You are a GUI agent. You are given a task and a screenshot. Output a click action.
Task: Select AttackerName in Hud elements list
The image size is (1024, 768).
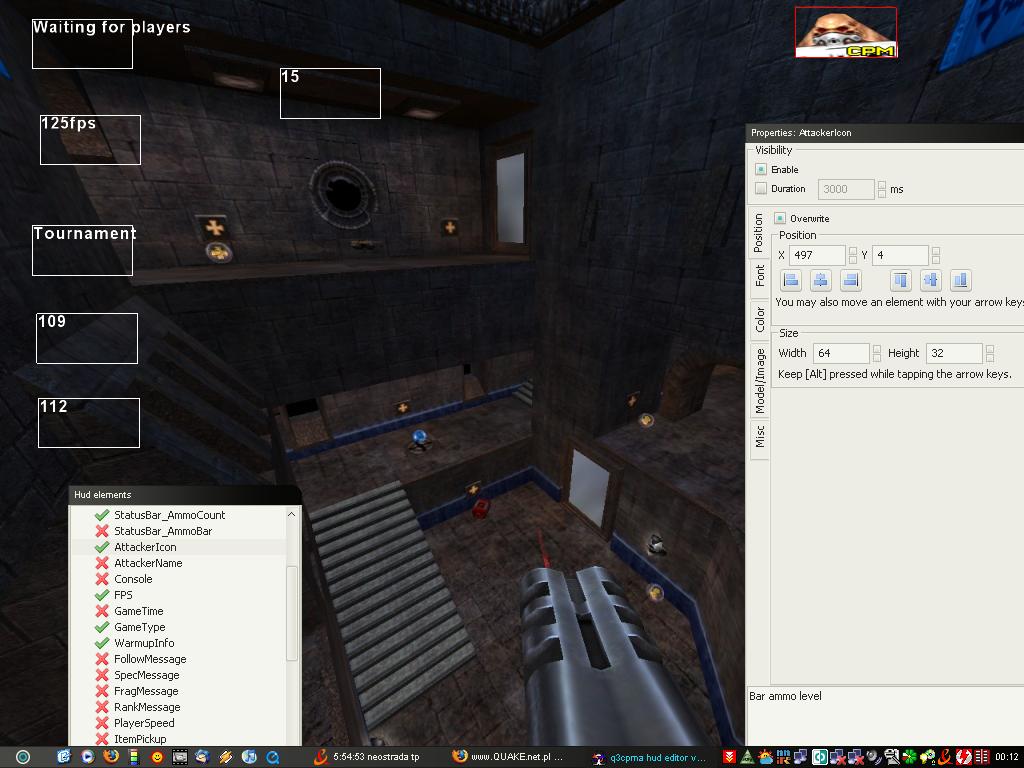pos(148,563)
